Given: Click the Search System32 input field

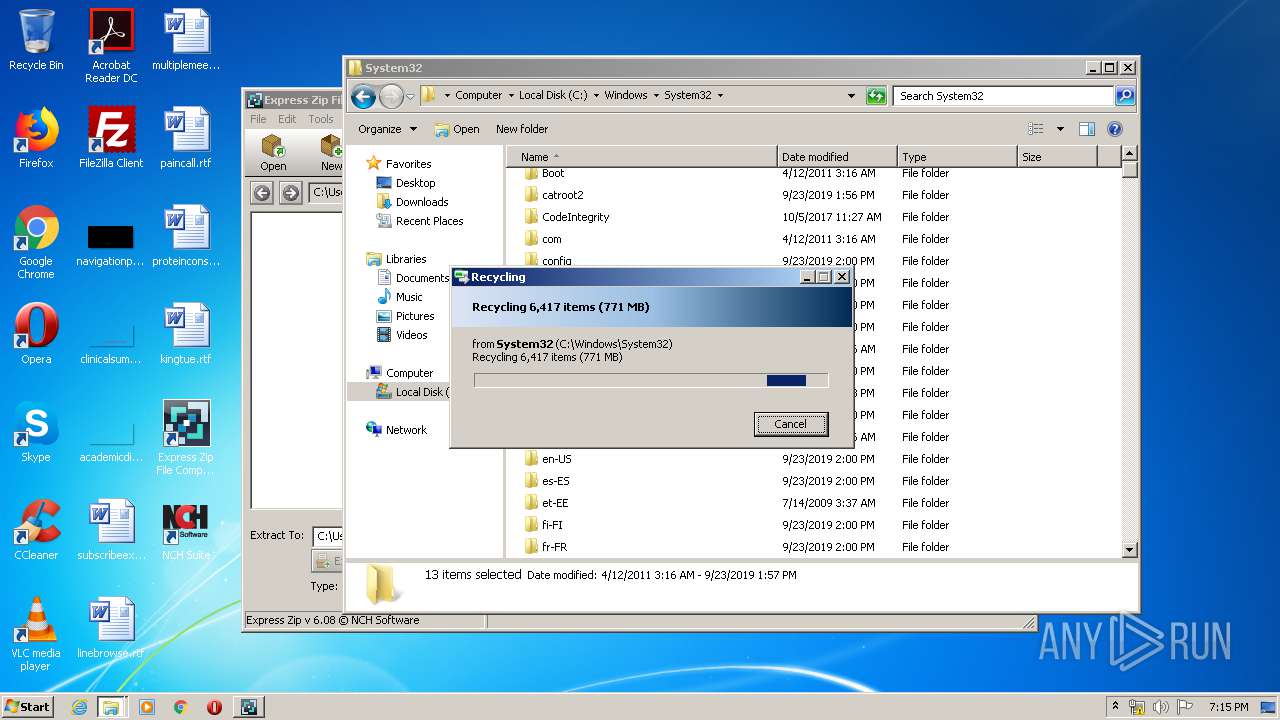Looking at the screenshot, I should click(1003, 96).
